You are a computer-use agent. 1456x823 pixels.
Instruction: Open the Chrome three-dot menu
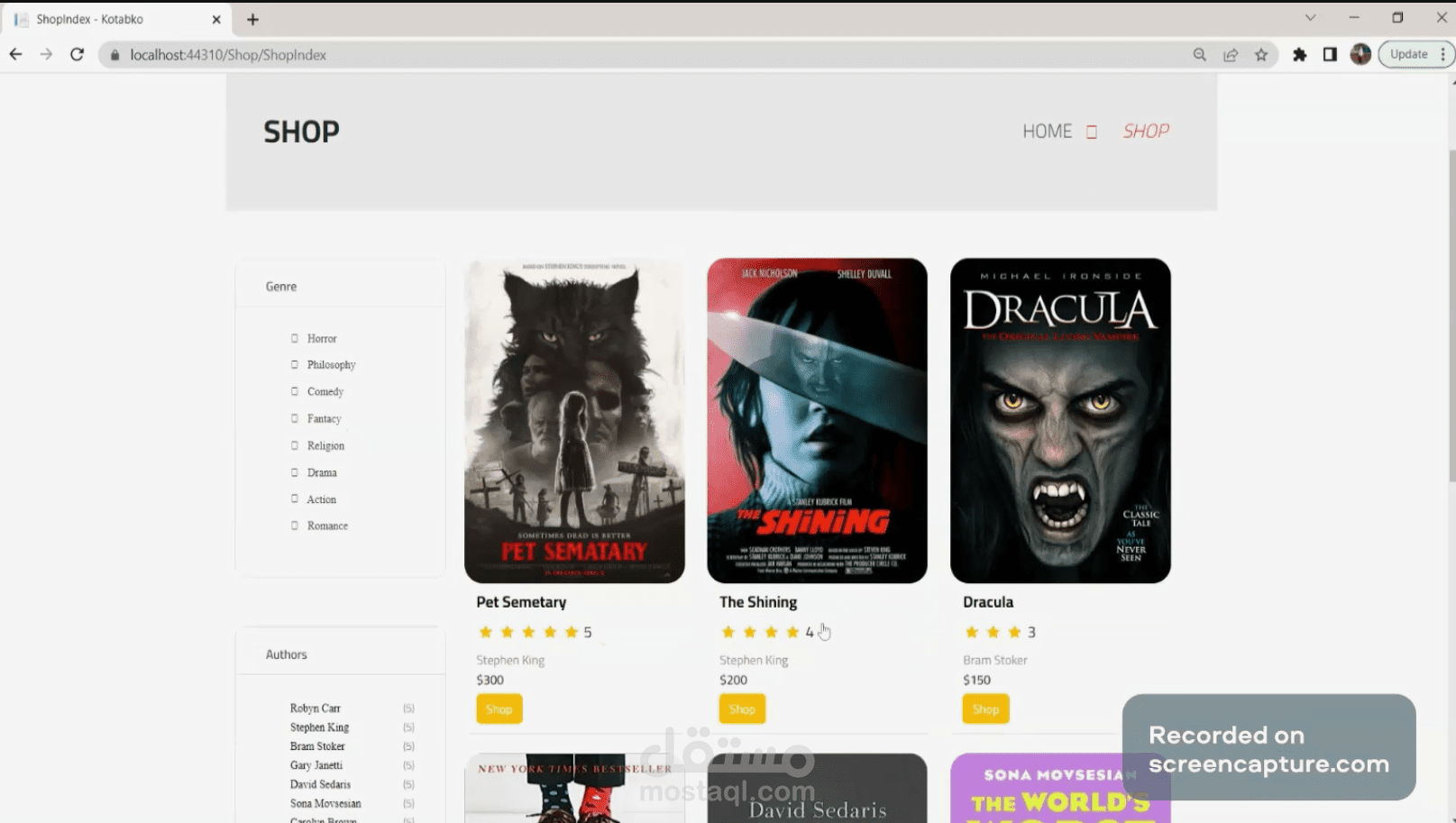click(x=1443, y=54)
